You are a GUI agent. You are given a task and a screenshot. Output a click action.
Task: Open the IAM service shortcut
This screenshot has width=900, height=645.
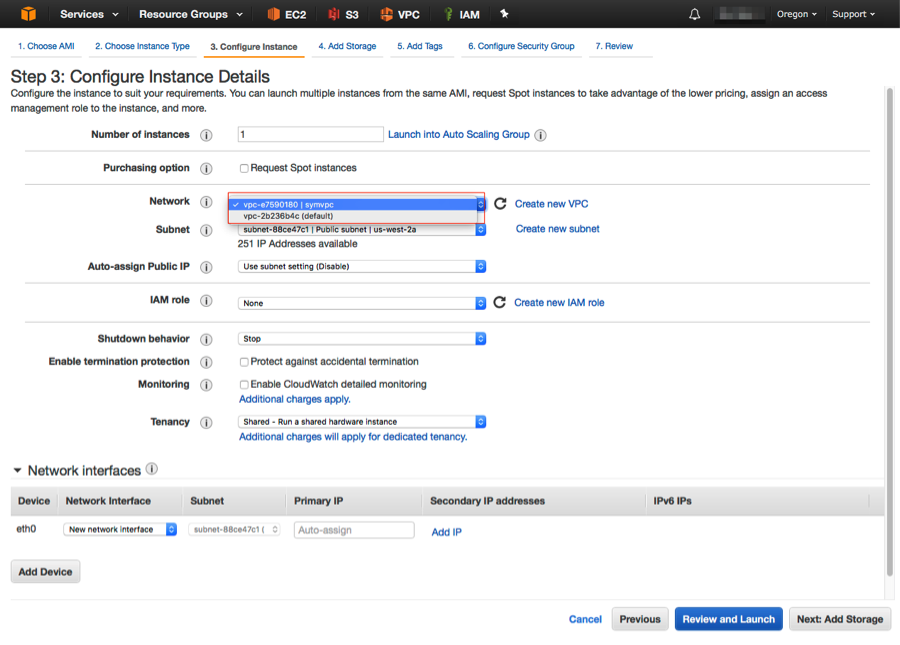[x=461, y=15]
